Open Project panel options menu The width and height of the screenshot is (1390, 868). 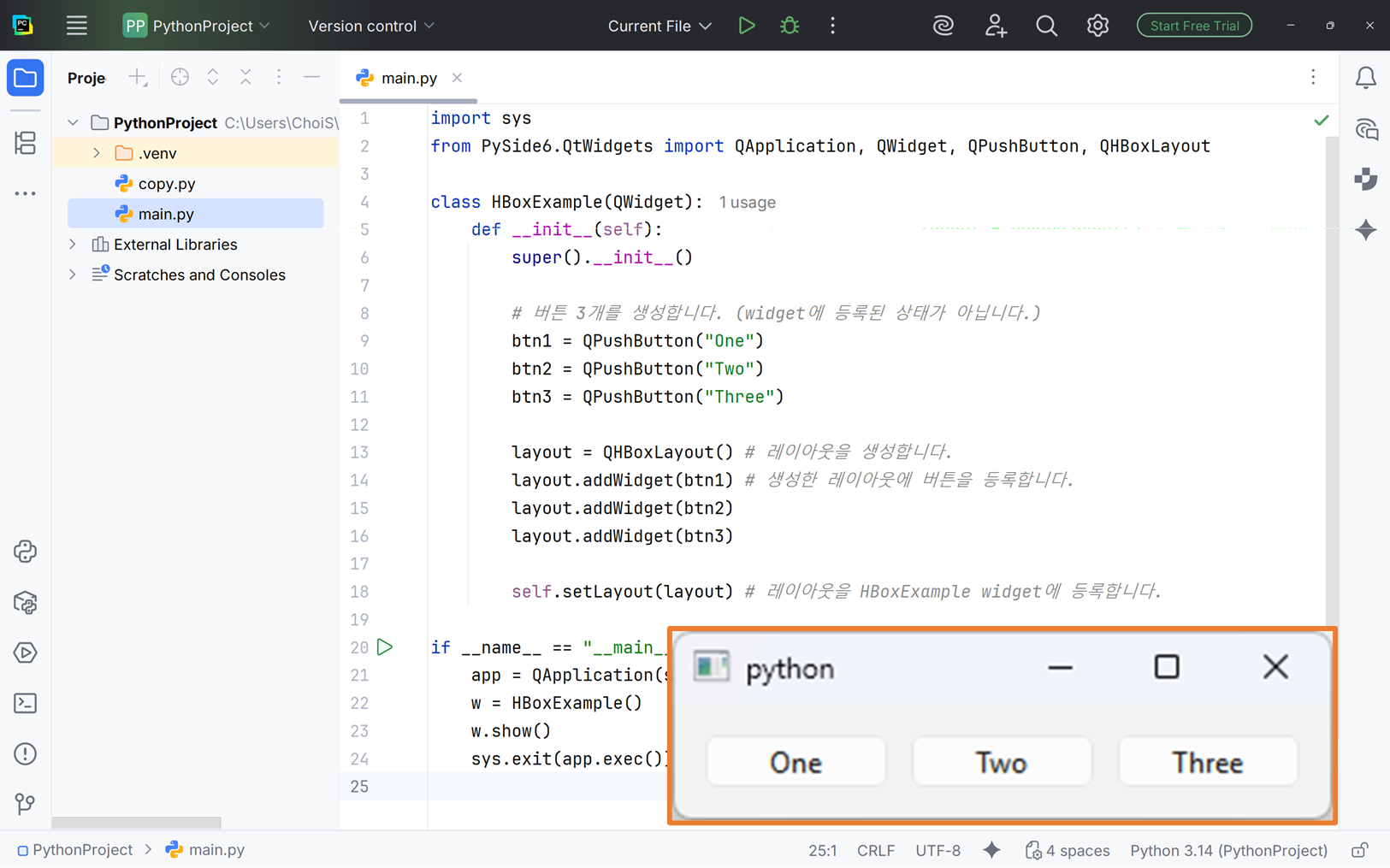click(279, 77)
